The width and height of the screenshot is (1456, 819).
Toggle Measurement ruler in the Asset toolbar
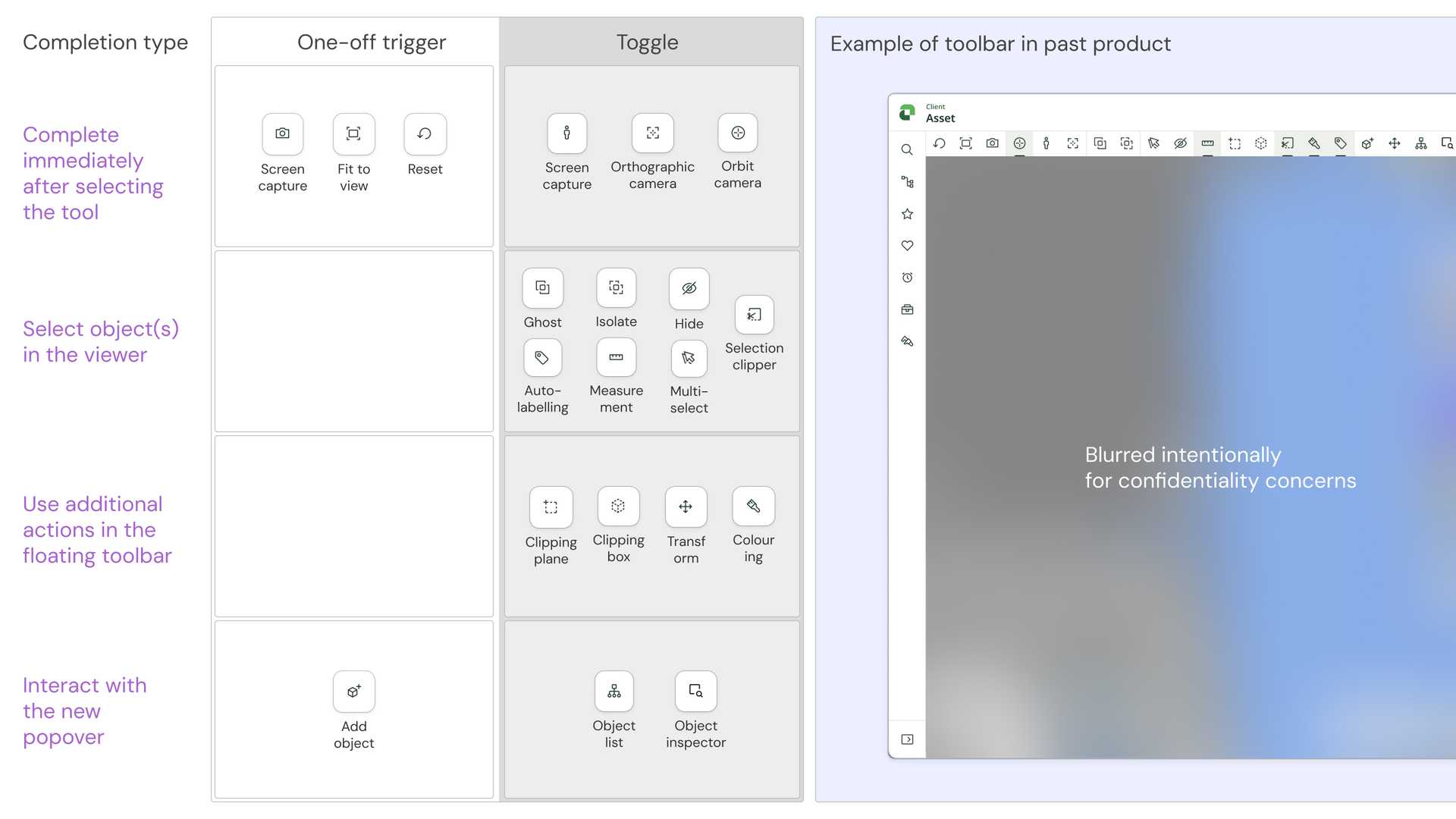tap(1207, 143)
